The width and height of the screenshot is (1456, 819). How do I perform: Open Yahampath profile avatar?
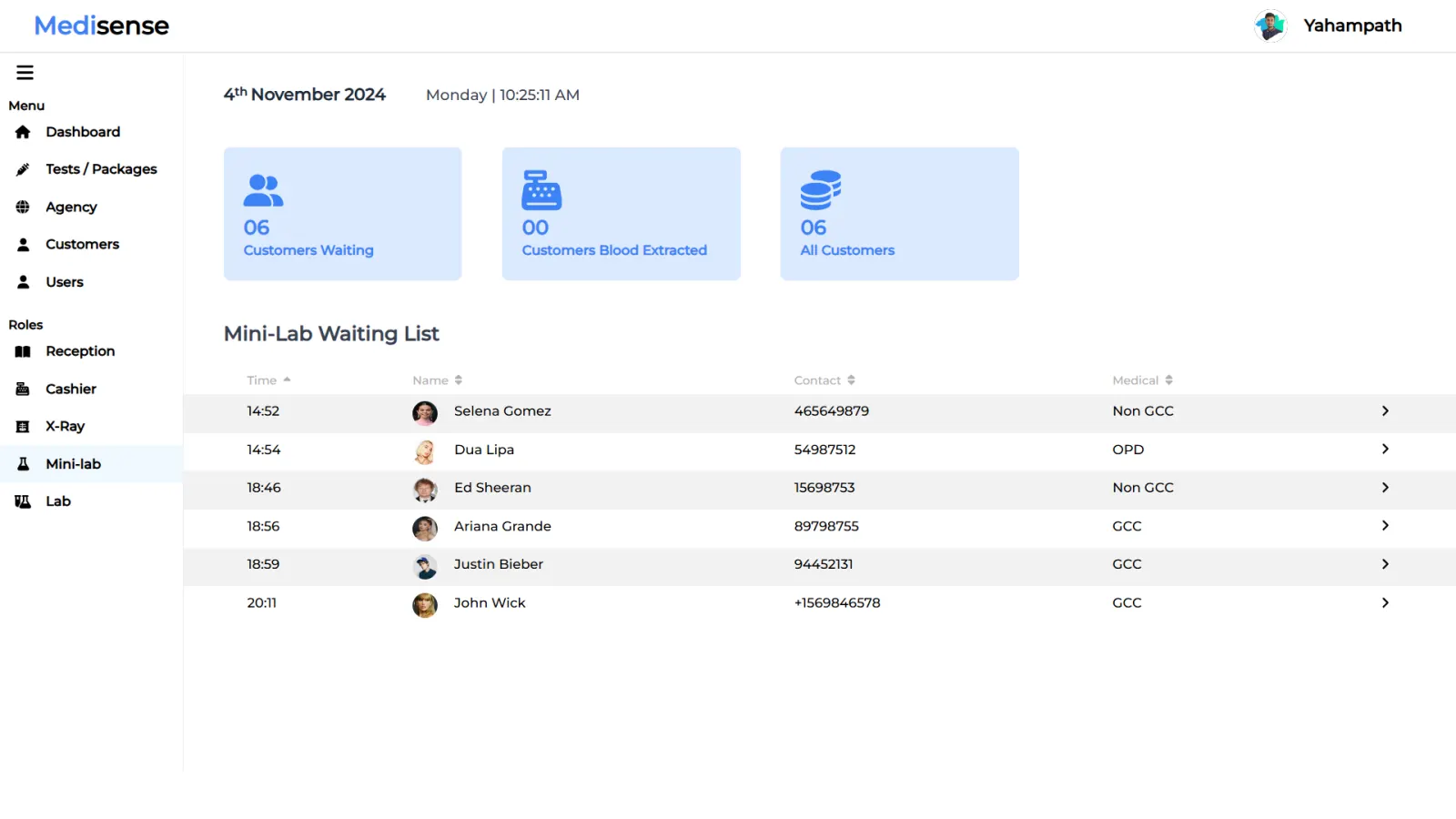1270,25
